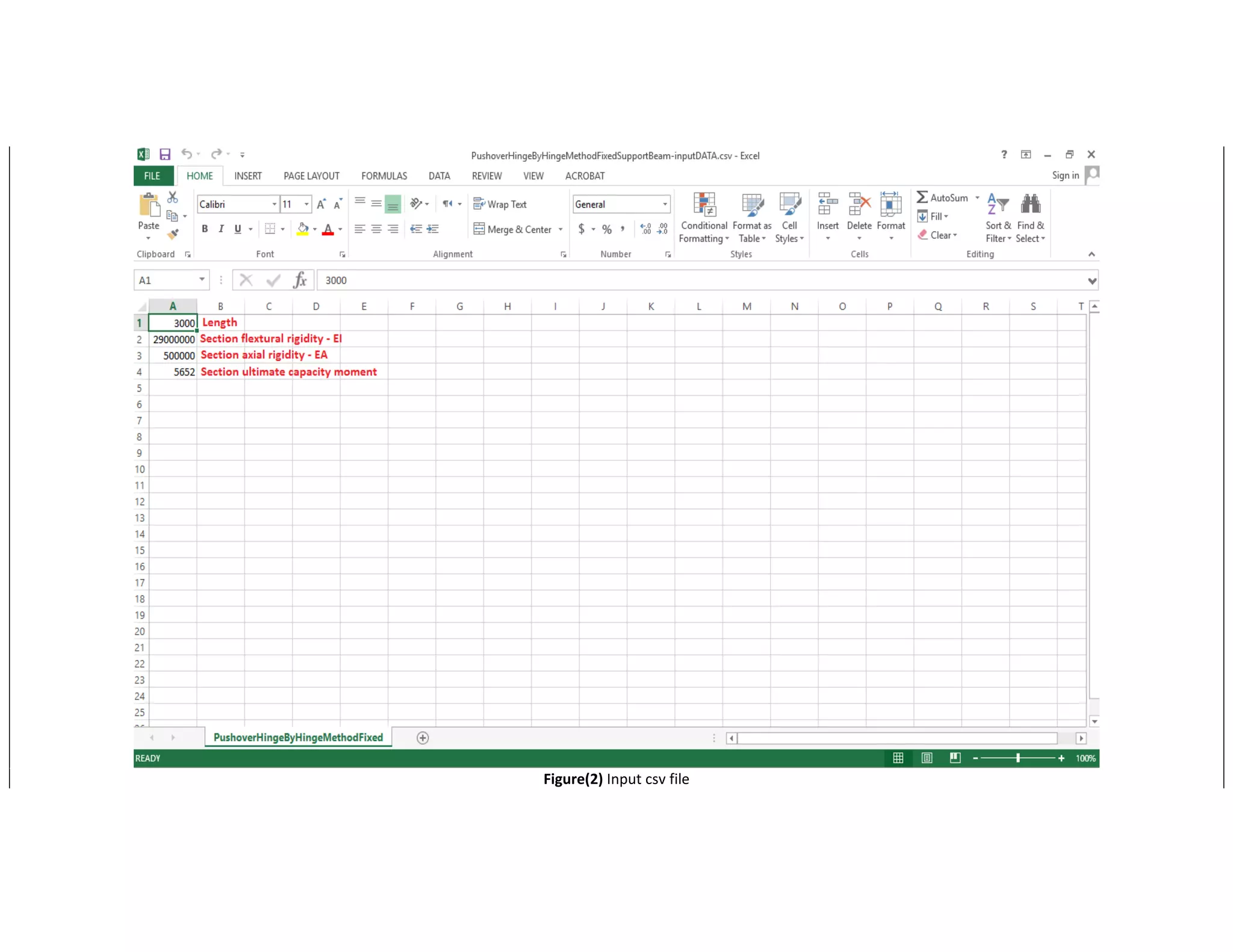
Task: Click the Format Painter brush icon
Action: pyautogui.click(x=173, y=233)
